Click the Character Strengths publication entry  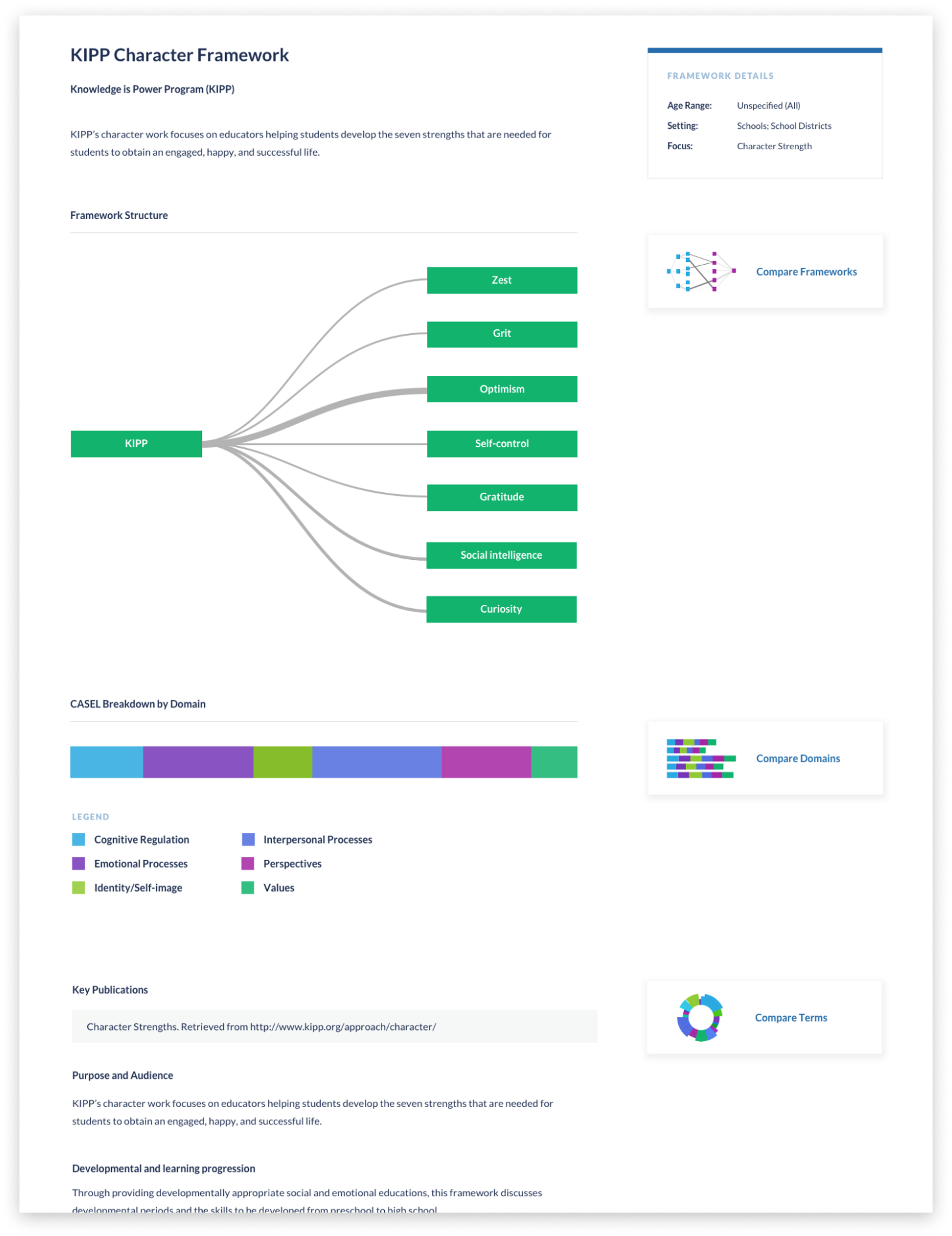(335, 1027)
